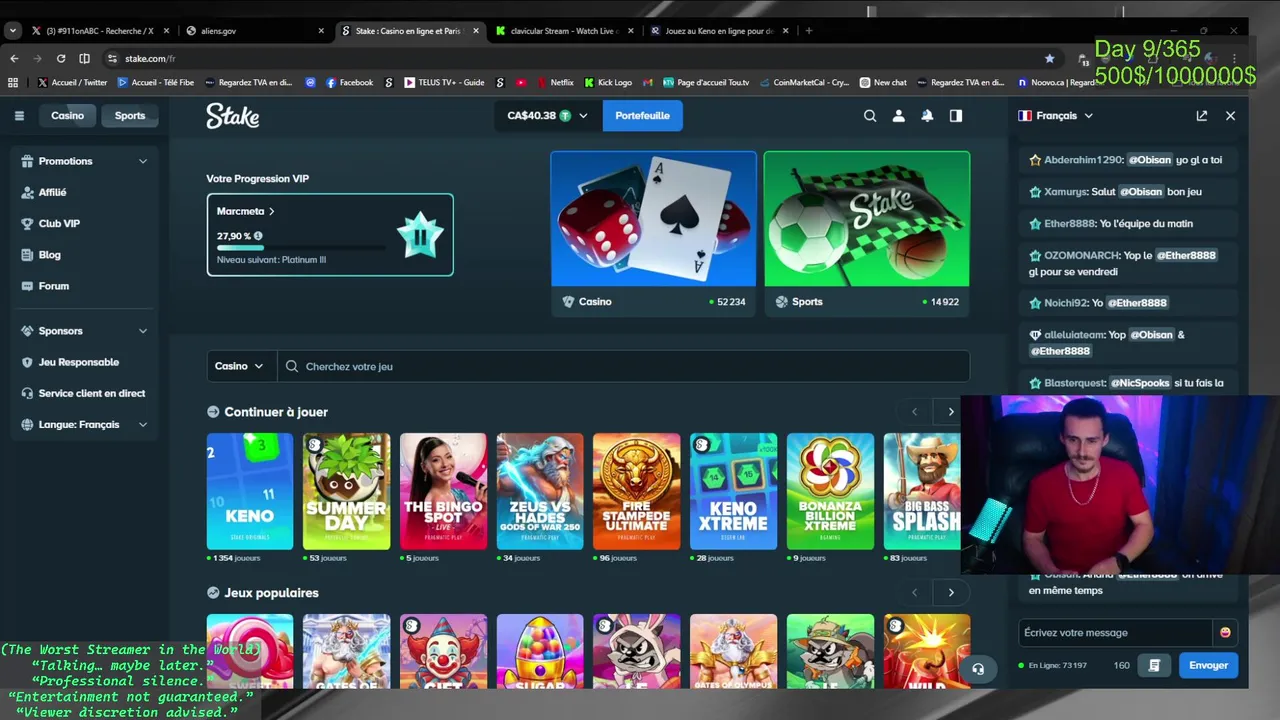Switch to the Sports tab

129,116
